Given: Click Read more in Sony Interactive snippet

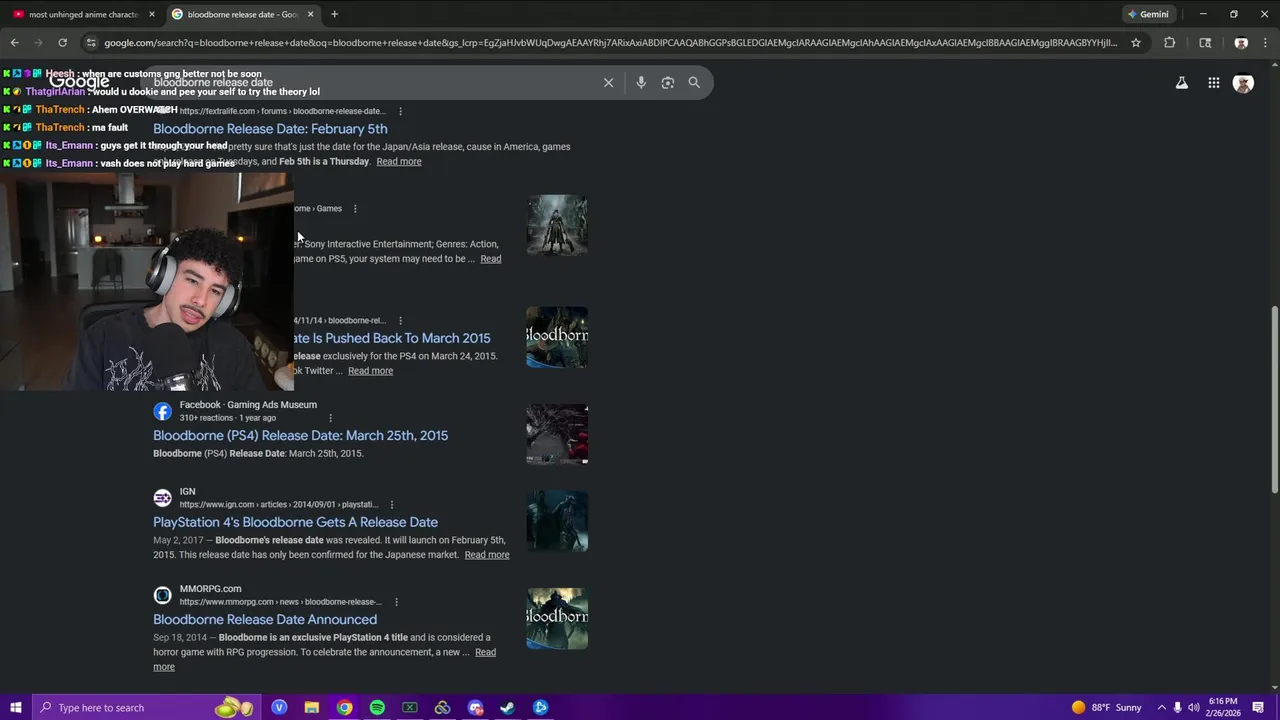Looking at the screenshot, I should coord(491,259).
